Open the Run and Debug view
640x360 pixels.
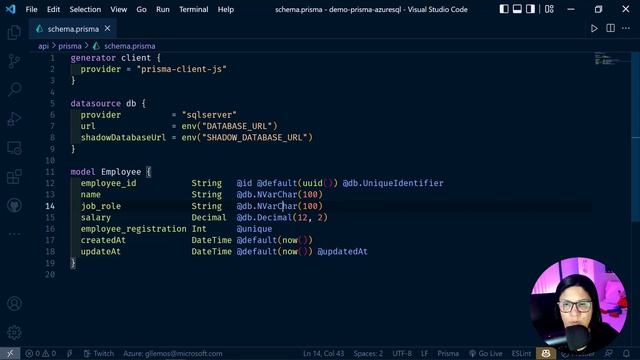pyautogui.click(x=14, y=119)
